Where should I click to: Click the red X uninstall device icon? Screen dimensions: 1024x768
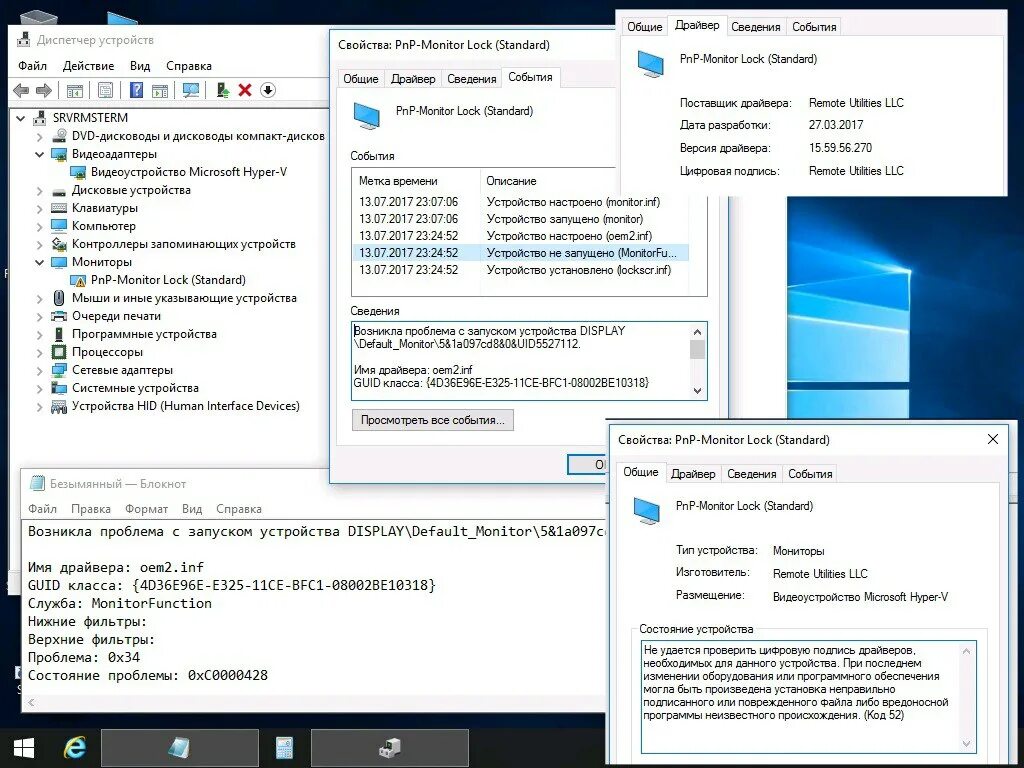click(245, 90)
